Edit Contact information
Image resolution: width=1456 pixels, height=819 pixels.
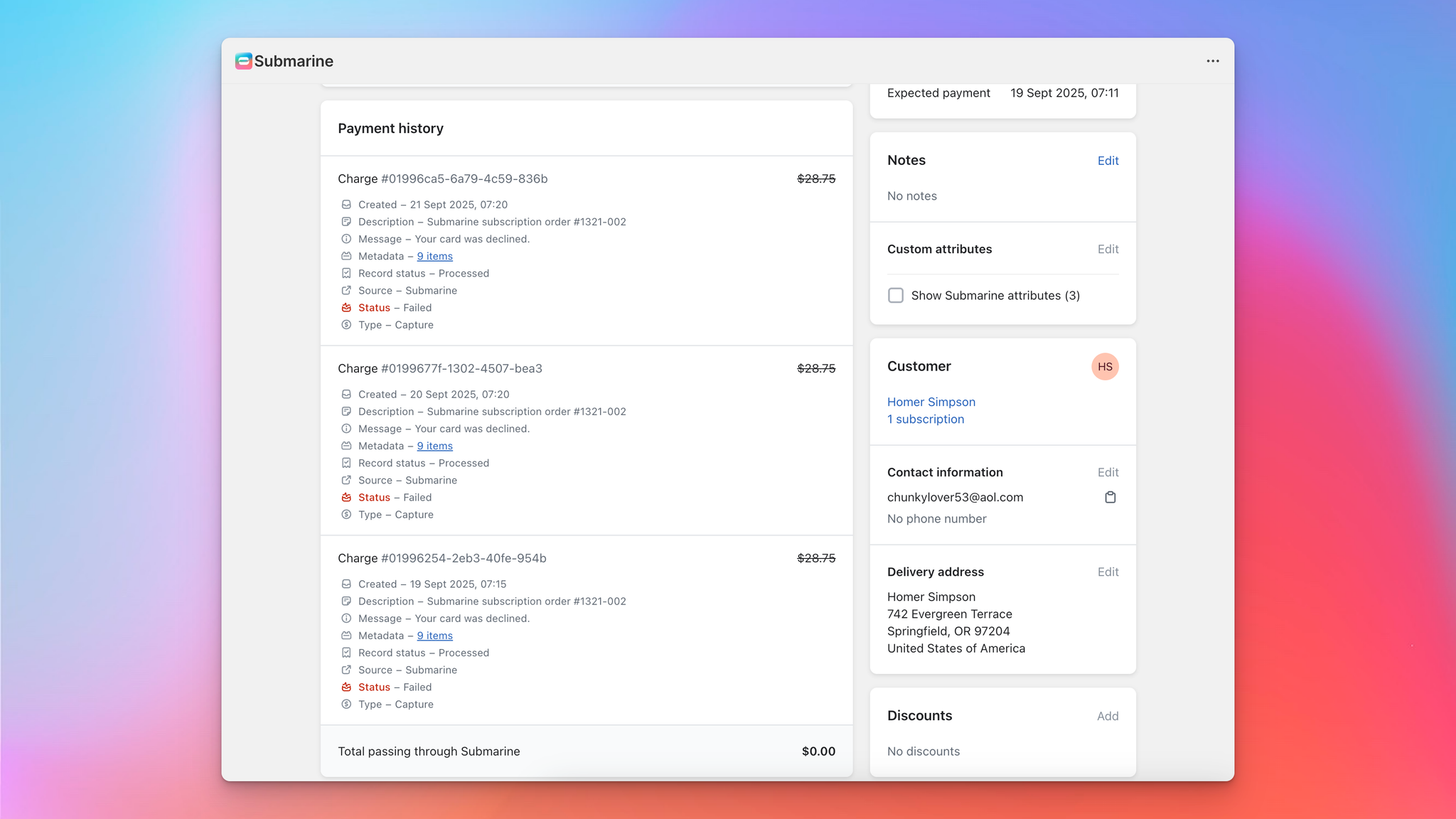click(1108, 473)
